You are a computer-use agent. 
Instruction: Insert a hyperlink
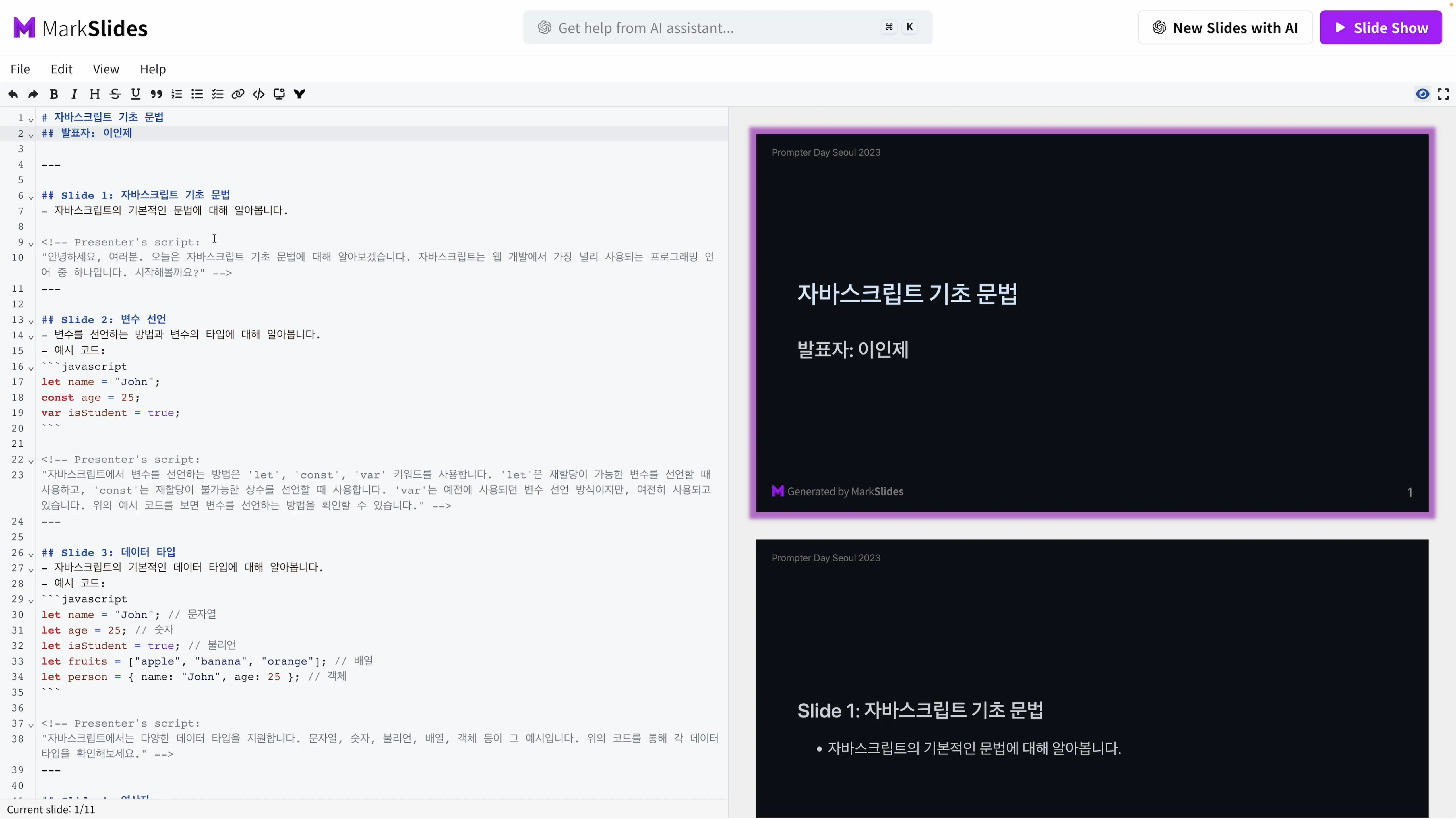point(238,94)
